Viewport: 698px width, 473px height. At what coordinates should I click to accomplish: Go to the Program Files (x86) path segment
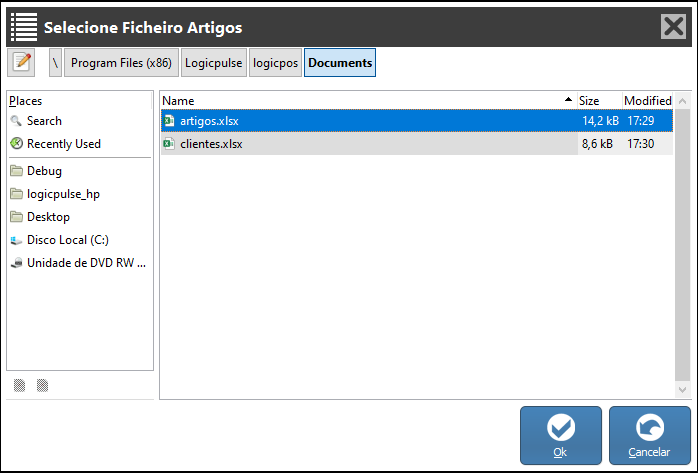coord(121,63)
